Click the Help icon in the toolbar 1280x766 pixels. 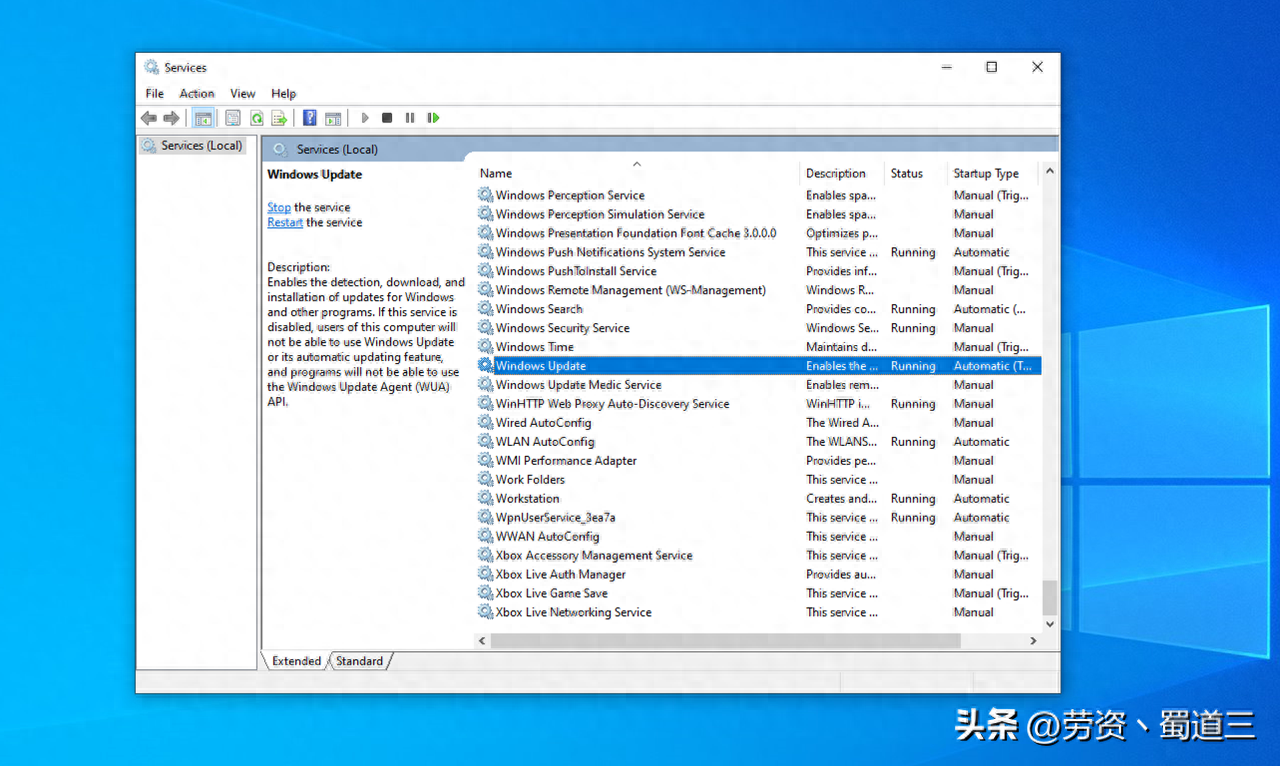(x=310, y=117)
